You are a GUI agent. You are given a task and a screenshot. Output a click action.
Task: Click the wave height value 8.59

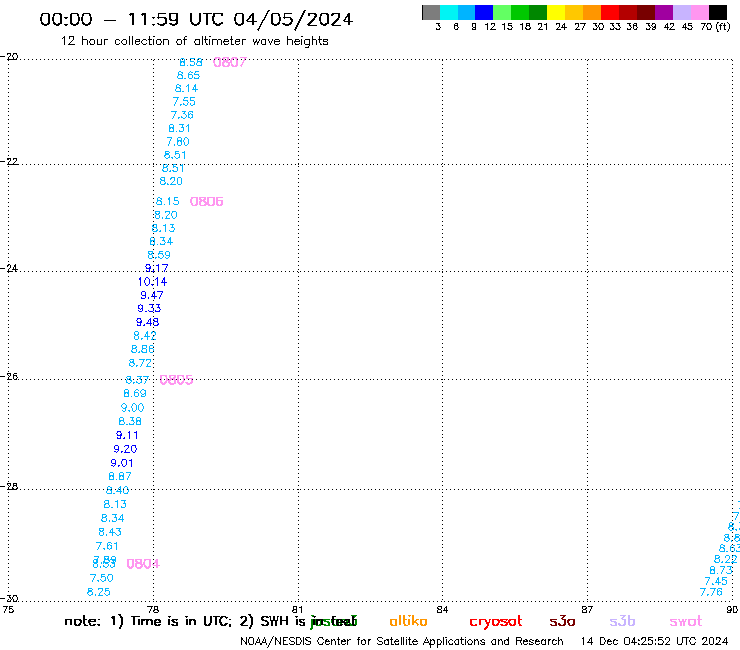[159, 255]
